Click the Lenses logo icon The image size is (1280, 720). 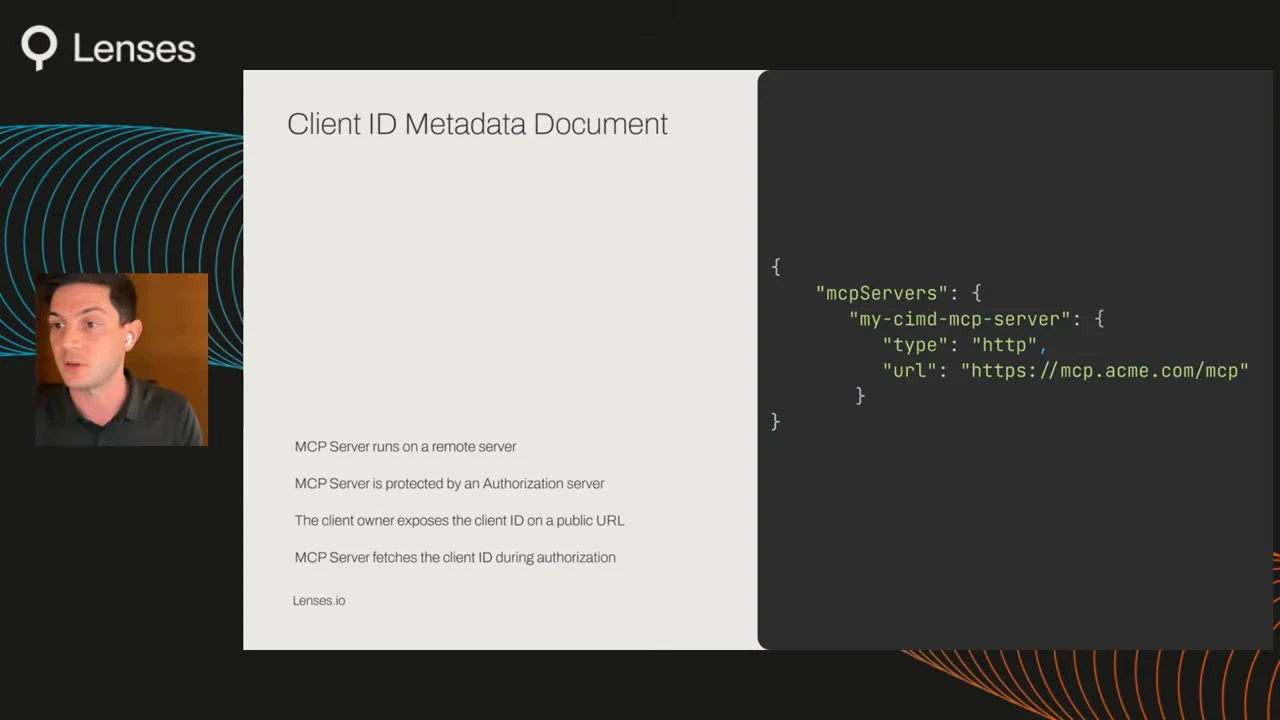coord(39,48)
